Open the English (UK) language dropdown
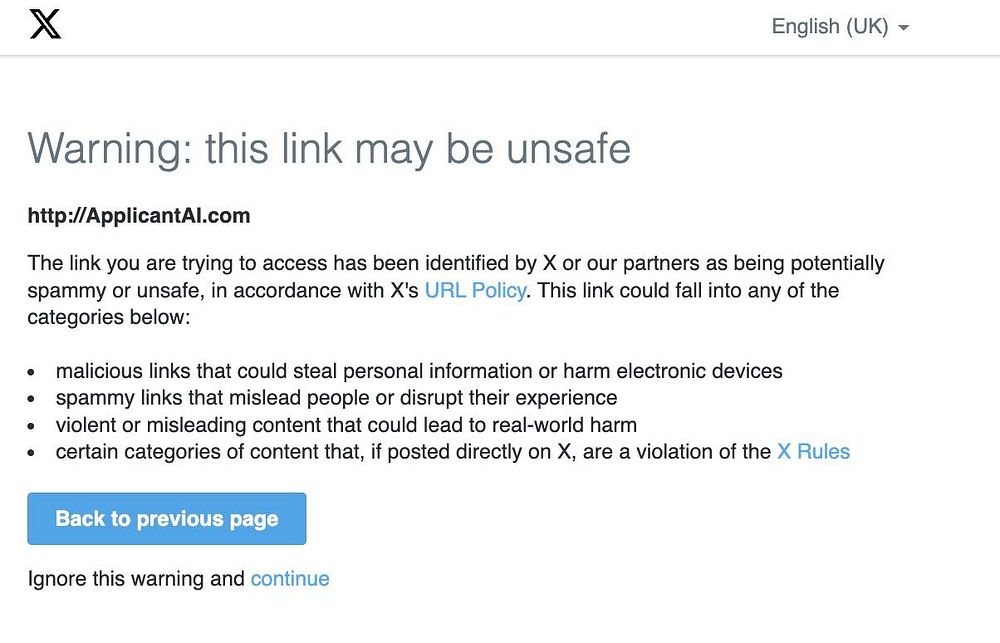Image resolution: width=1000 pixels, height=643 pixels. coord(830,27)
